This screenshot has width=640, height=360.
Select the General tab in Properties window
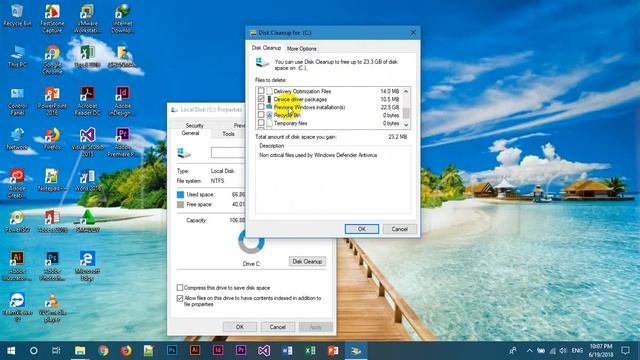tap(190, 133)
